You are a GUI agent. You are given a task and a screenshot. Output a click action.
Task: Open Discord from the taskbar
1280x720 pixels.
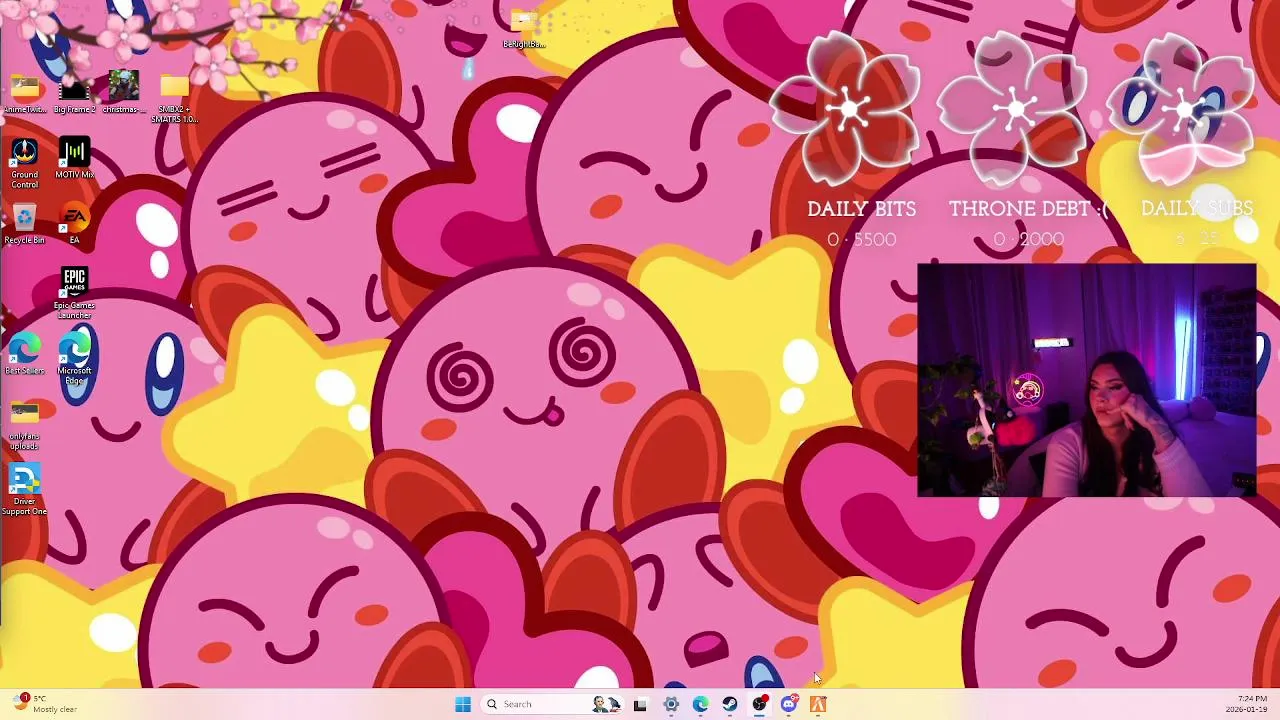[x=789, y=704]
